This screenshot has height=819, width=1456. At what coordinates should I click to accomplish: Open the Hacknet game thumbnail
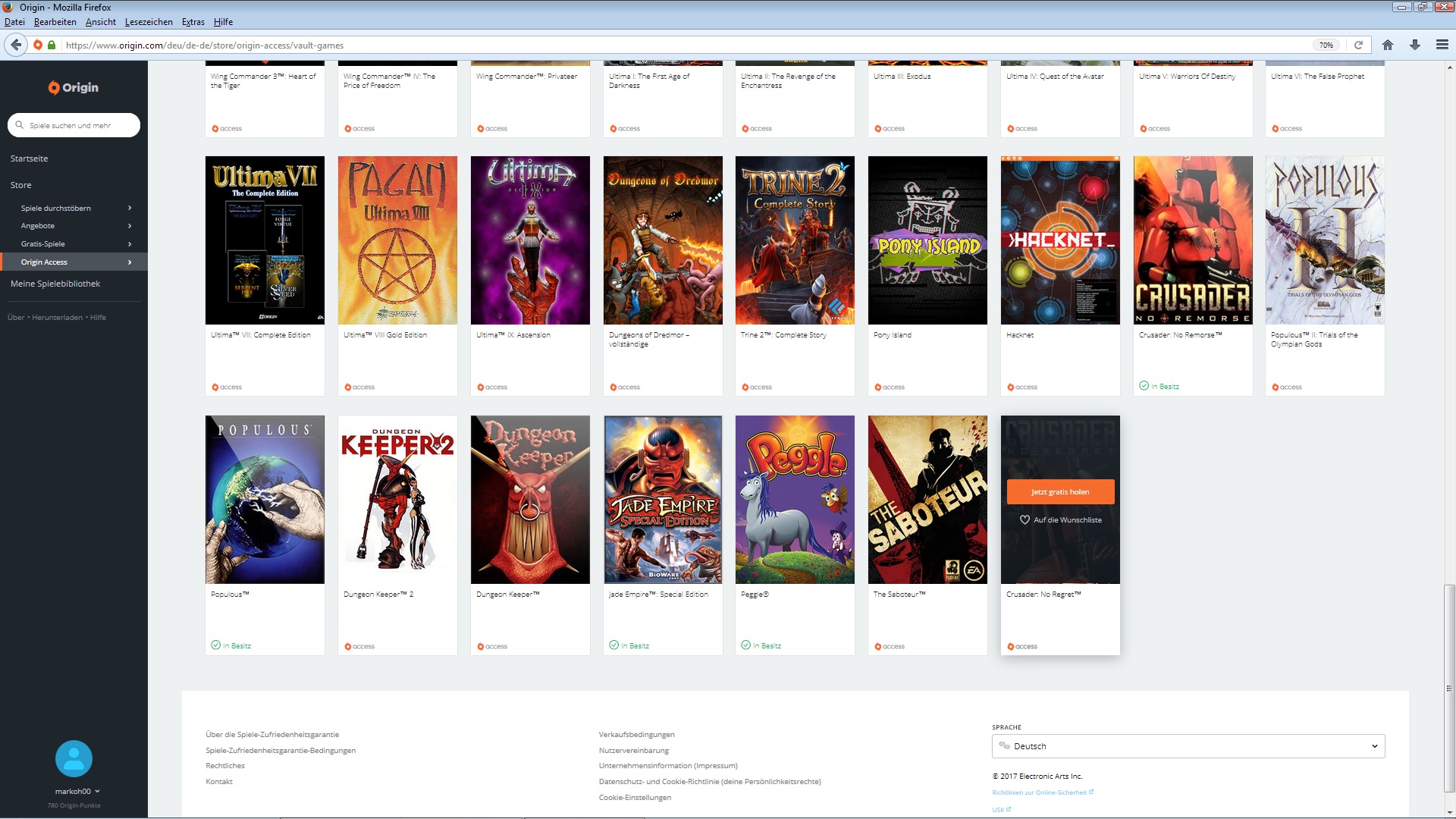tap(1059, 240)
